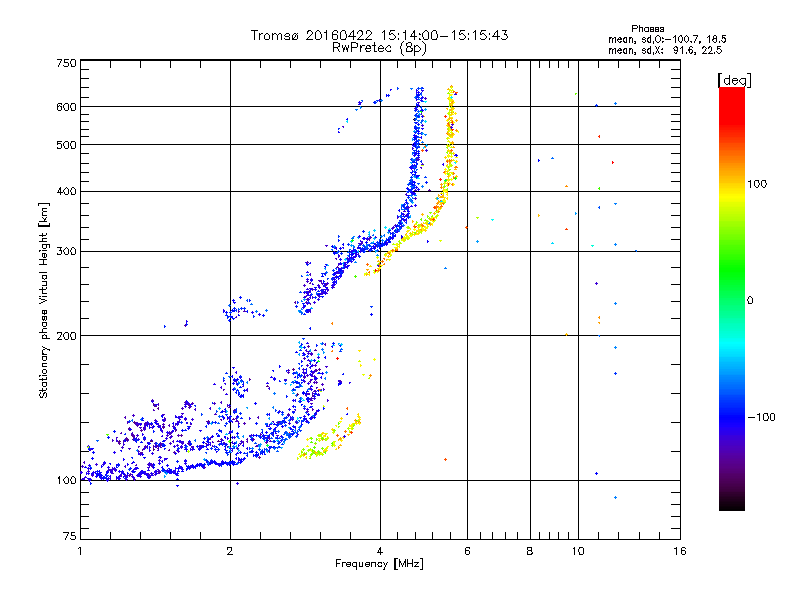
Task: Click the y-axis label '500'
Action: tap(66, 145)
